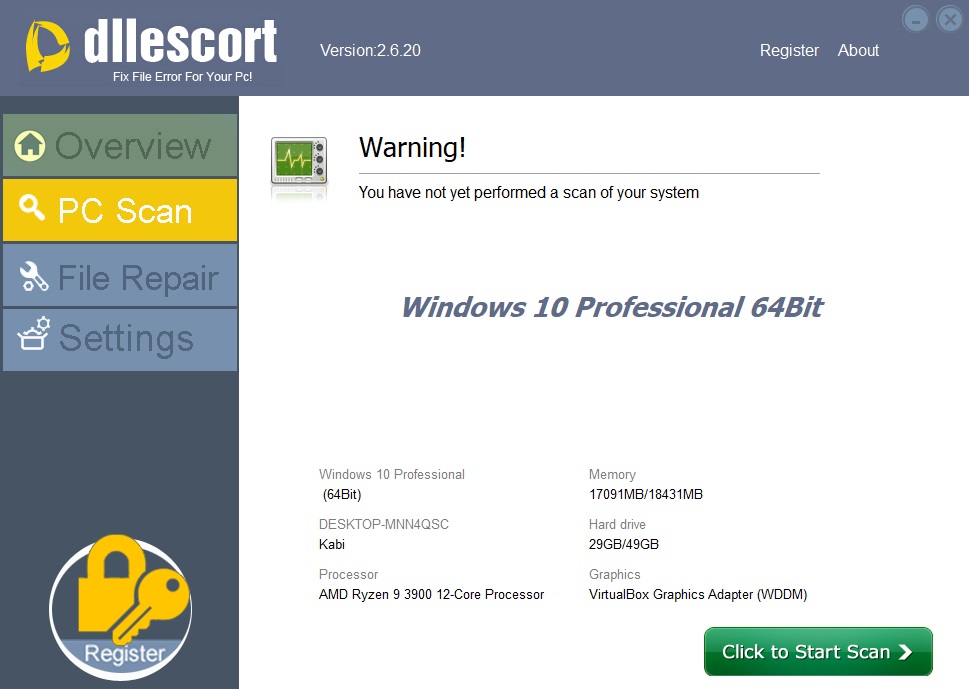Close the dllescort window
The image size is (969, 689).
click(950, 20)
